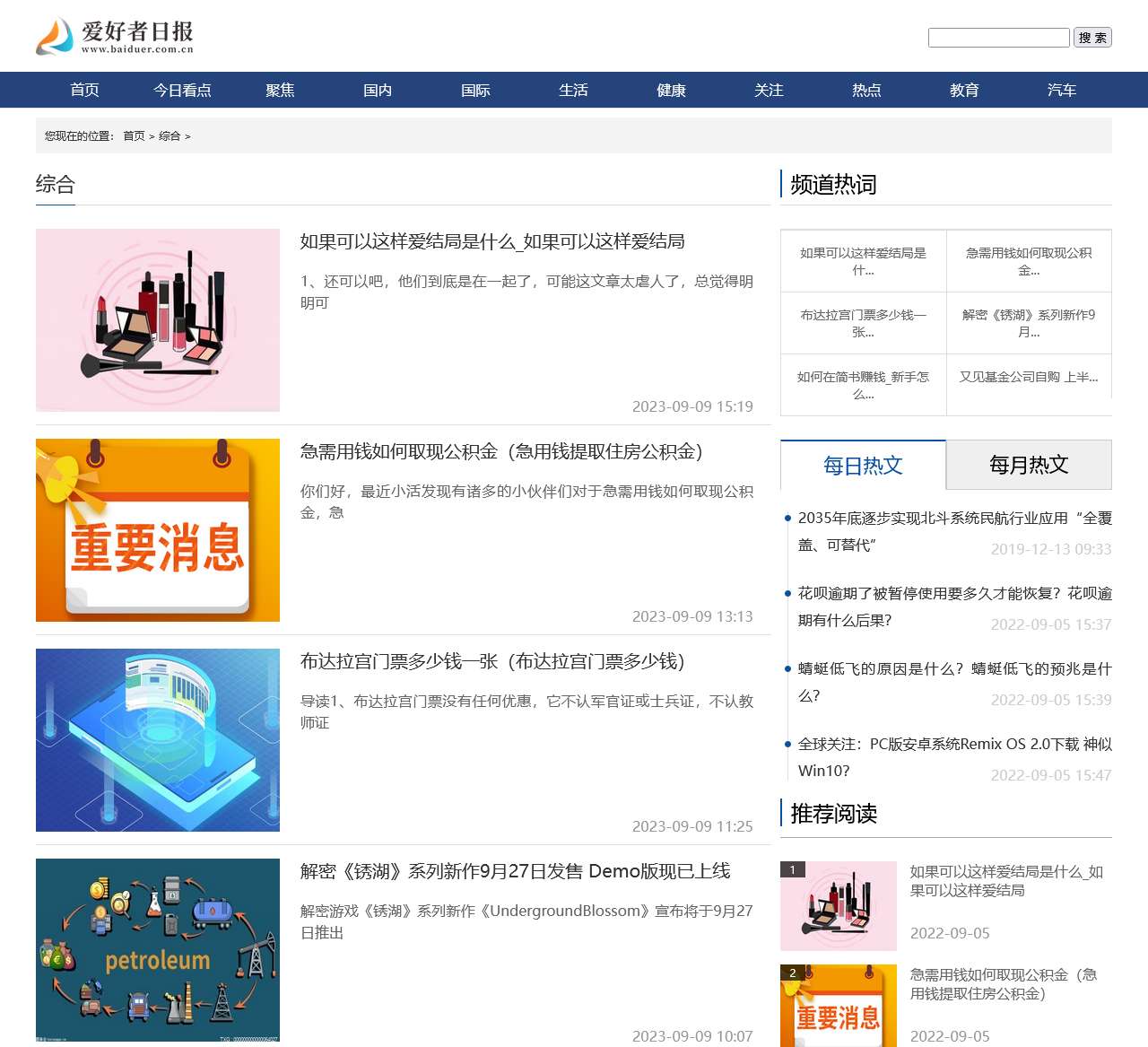
Task: Select 健康 in the navigation bar
Action: (x=671, y=90)
